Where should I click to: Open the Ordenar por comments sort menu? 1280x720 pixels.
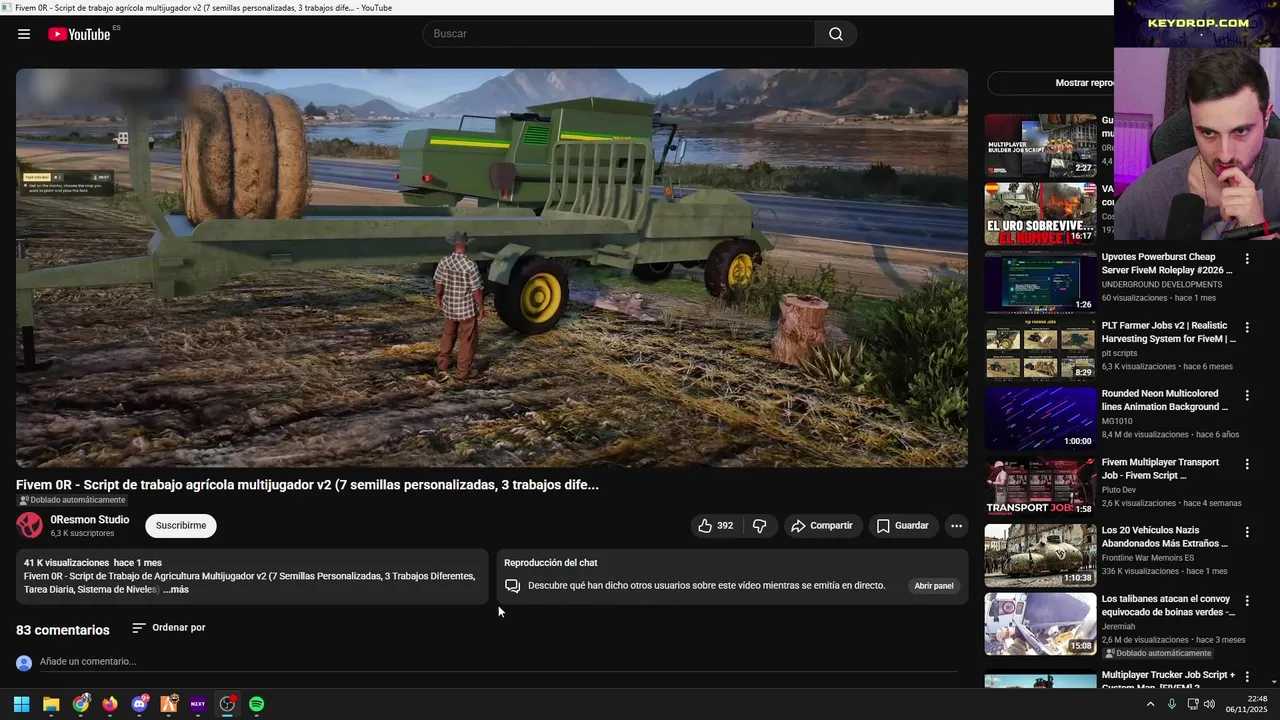[x=169, y=628]
